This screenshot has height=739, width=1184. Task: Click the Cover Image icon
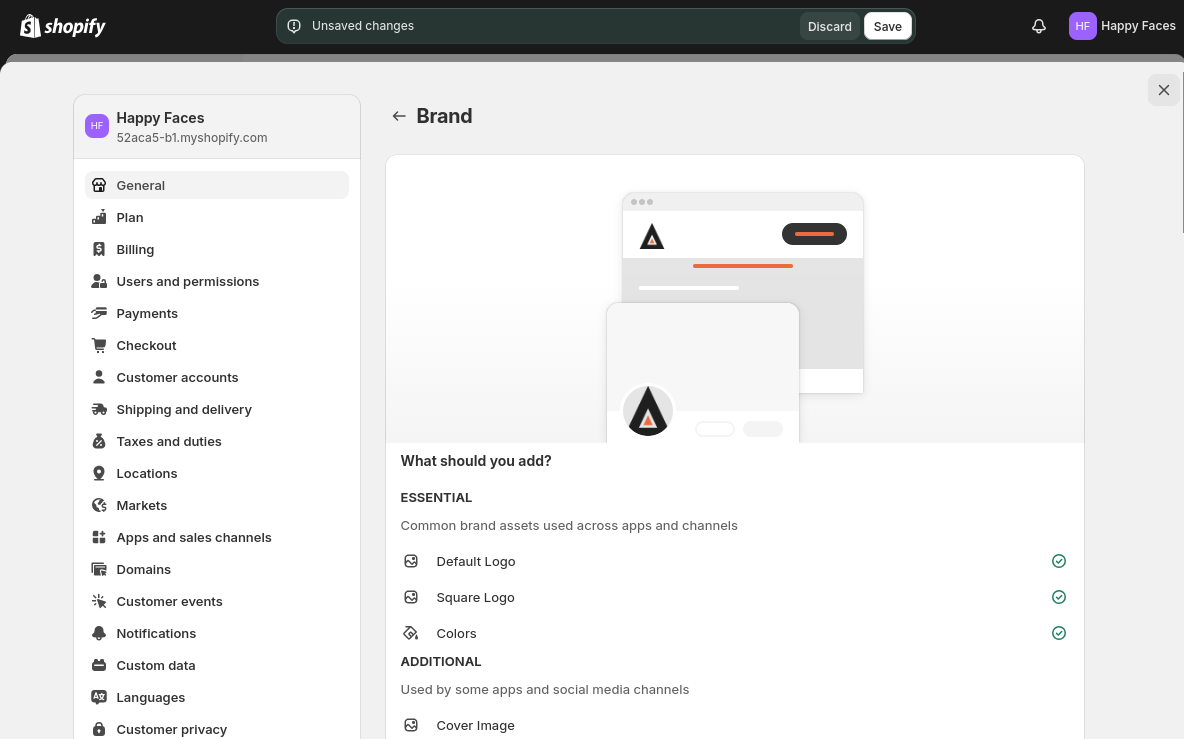tap(411, 725)
